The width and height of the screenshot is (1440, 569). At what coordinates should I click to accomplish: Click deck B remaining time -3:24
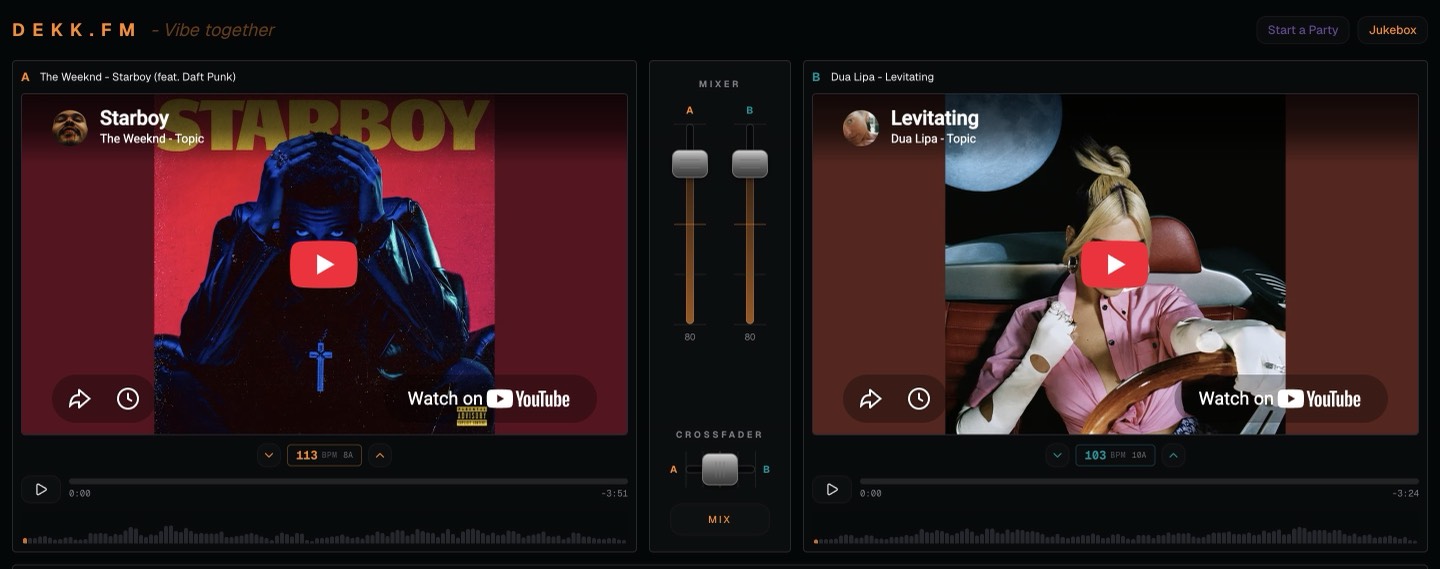1406,494
